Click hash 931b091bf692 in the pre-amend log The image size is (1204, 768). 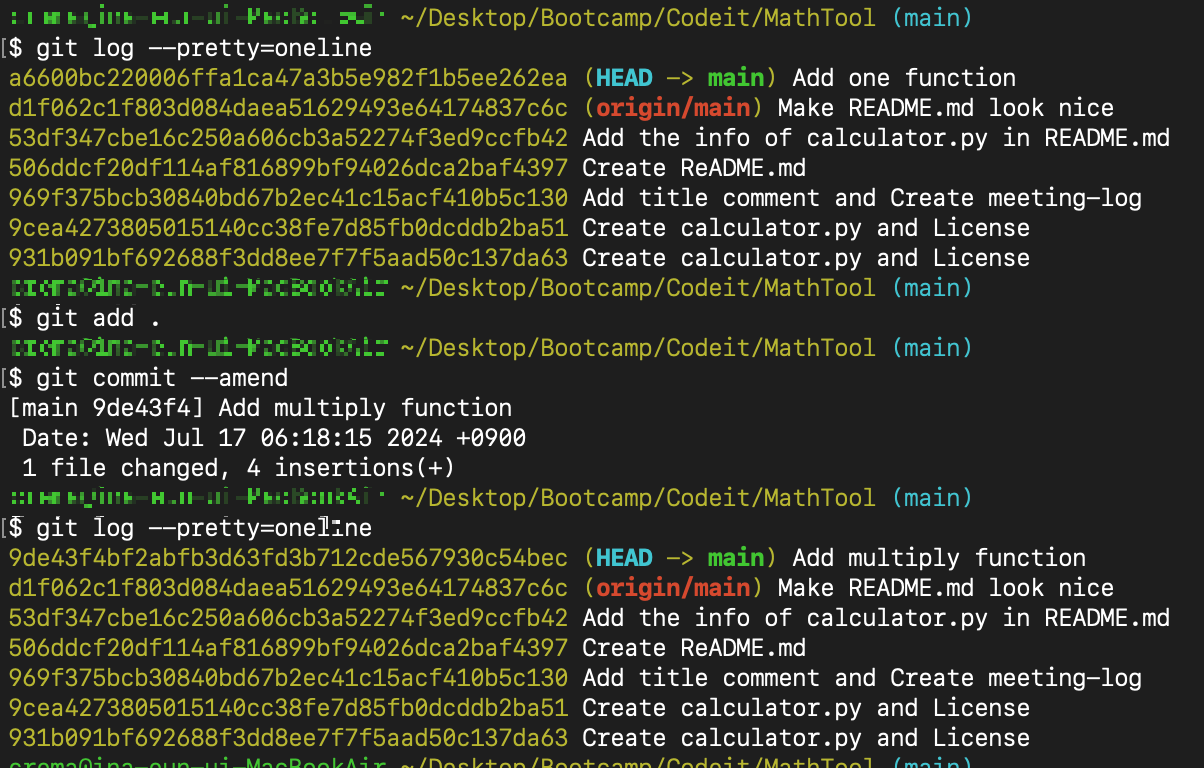288,258
